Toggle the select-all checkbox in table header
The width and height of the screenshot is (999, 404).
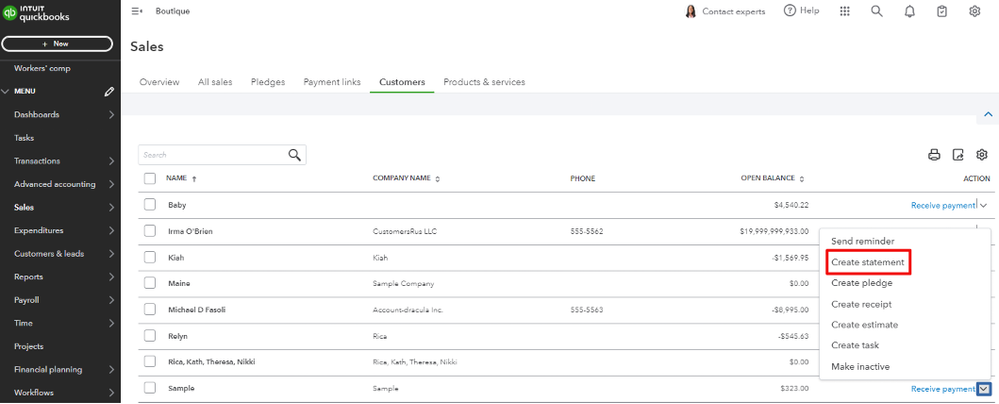(x=150, y=178)
